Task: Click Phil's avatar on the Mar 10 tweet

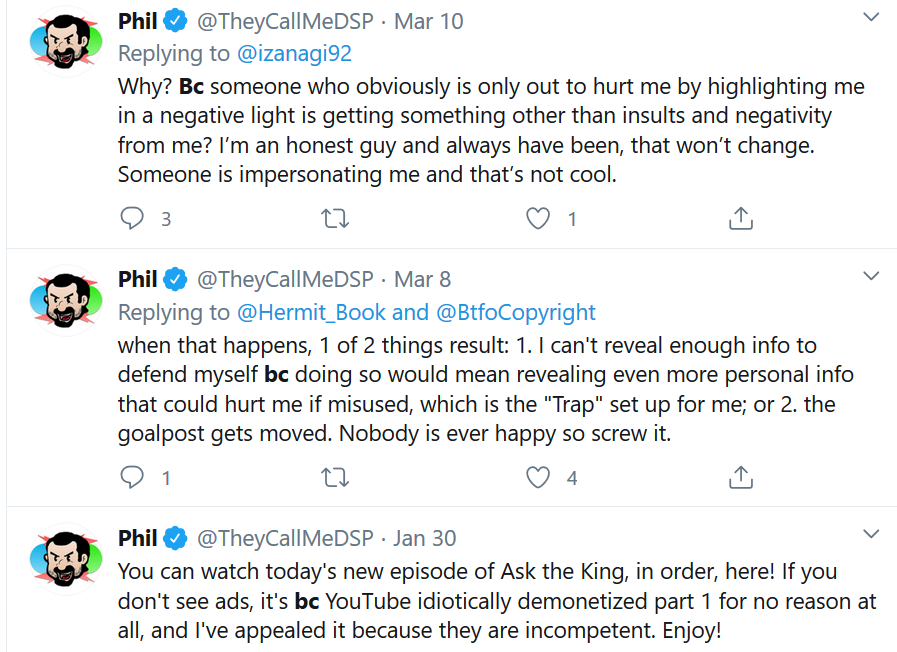Action: (x=66, y=42)
